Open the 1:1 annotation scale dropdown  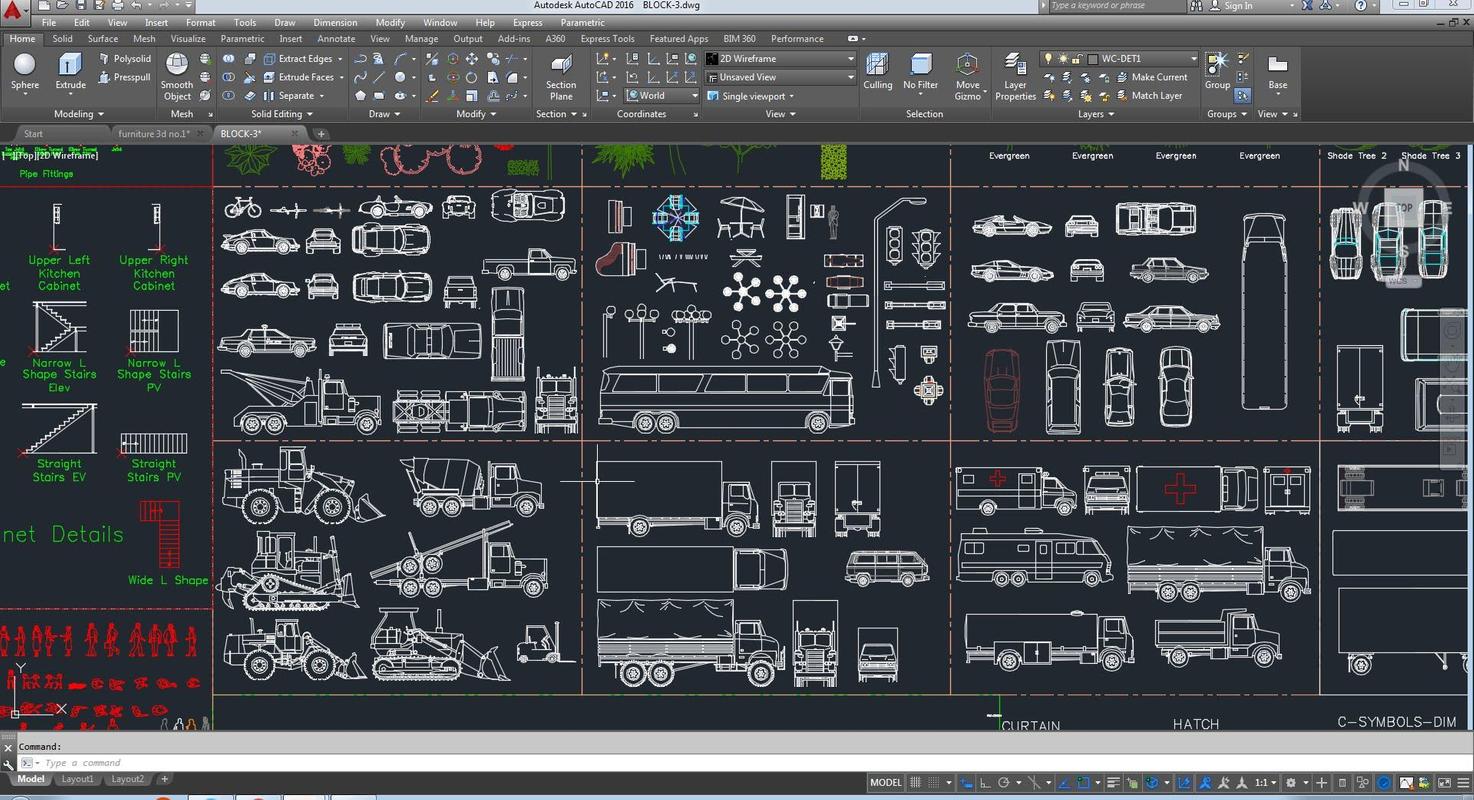coord(1265,783)
